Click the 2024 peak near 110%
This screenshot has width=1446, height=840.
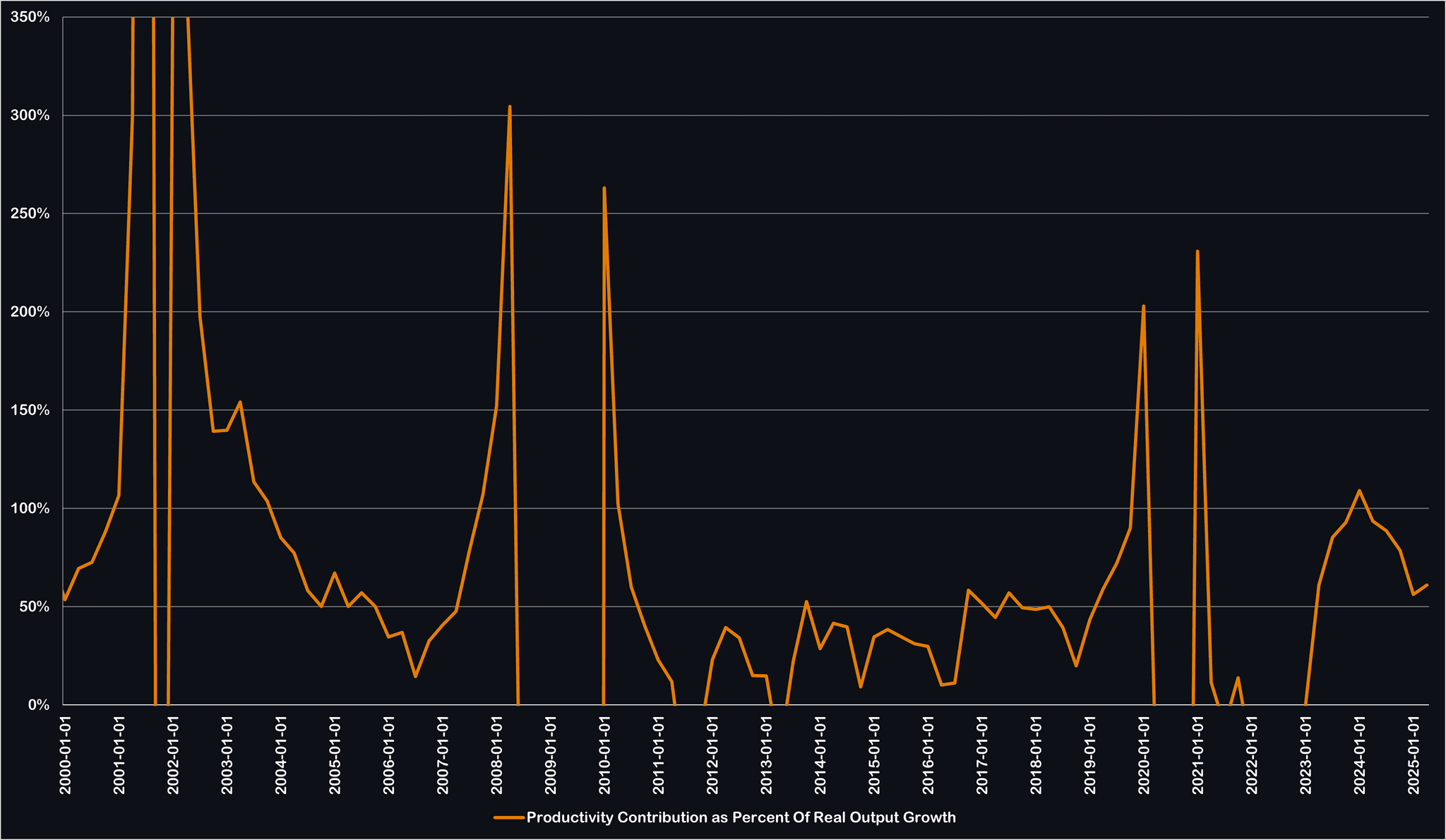click(1359, 491)
